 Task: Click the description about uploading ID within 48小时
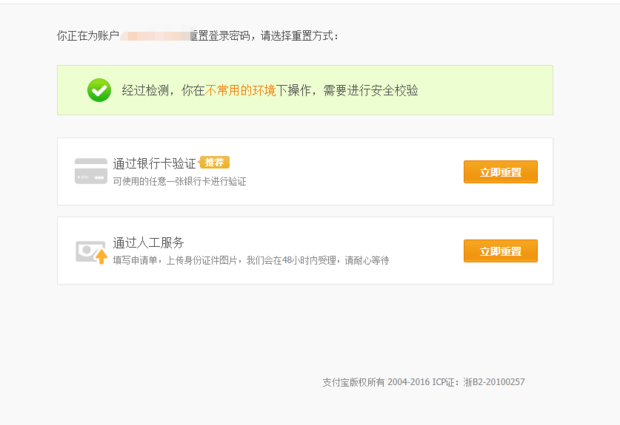click(251, 261)
